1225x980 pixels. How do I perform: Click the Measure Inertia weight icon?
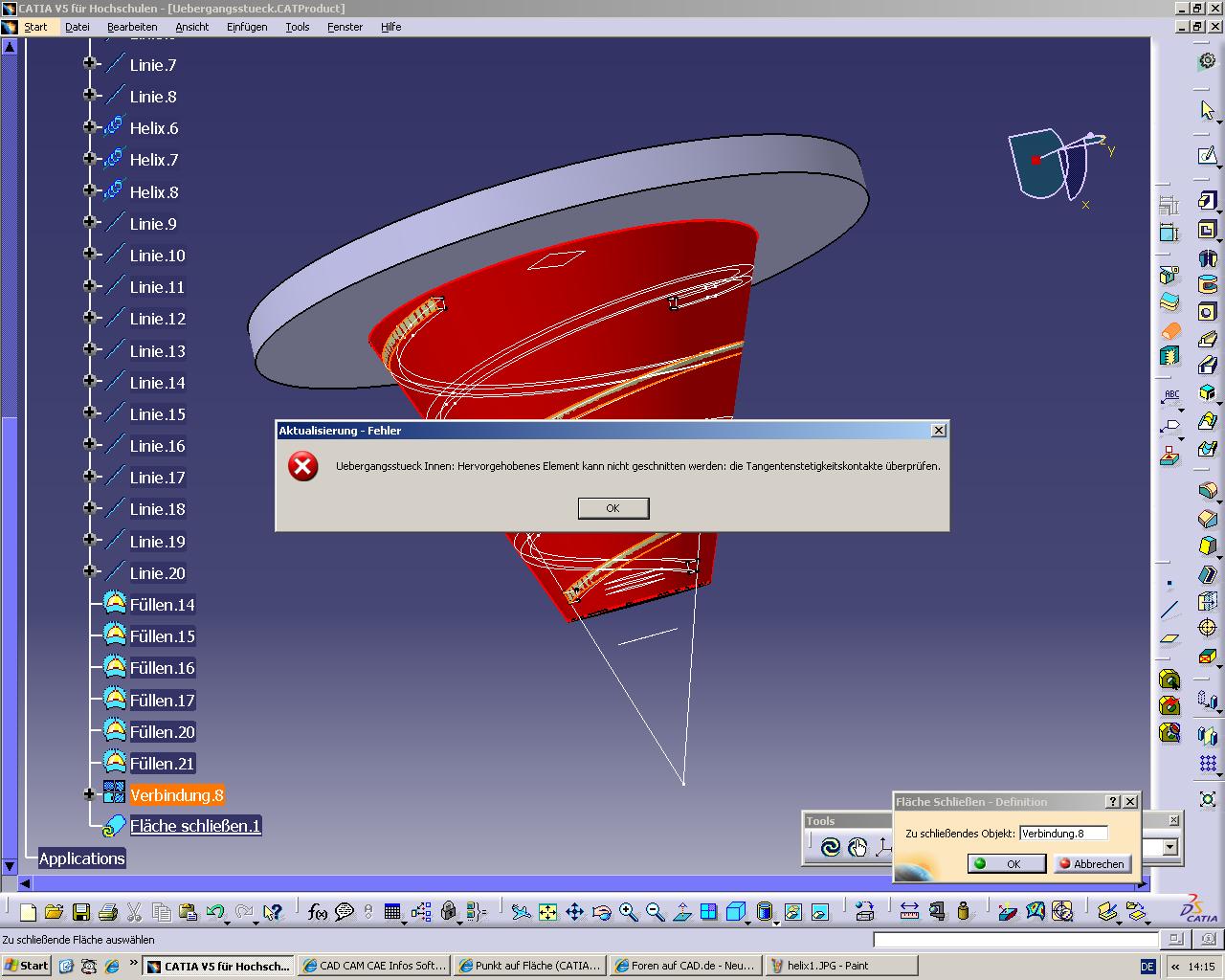point(963,912)
